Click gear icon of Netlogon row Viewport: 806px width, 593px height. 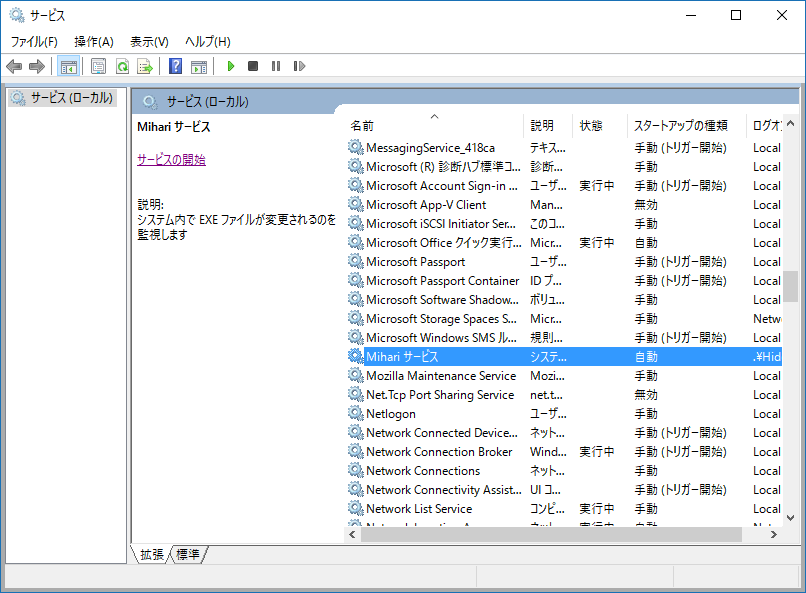356,413
